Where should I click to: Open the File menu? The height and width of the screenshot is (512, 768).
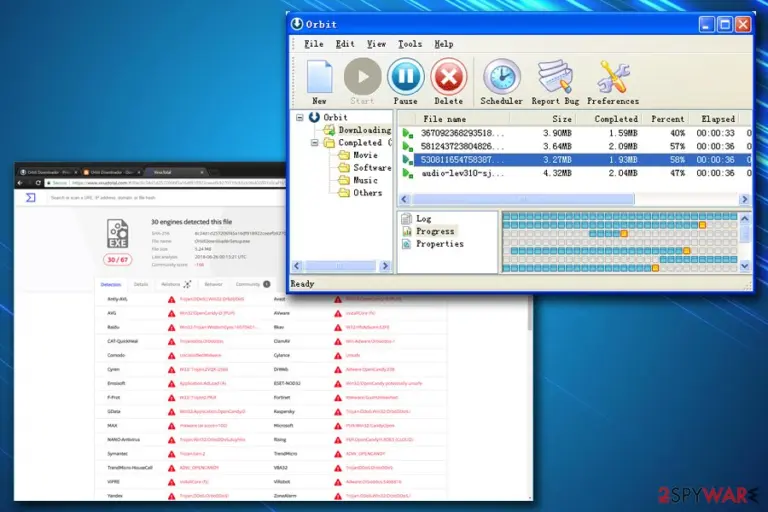pos(313,44)
